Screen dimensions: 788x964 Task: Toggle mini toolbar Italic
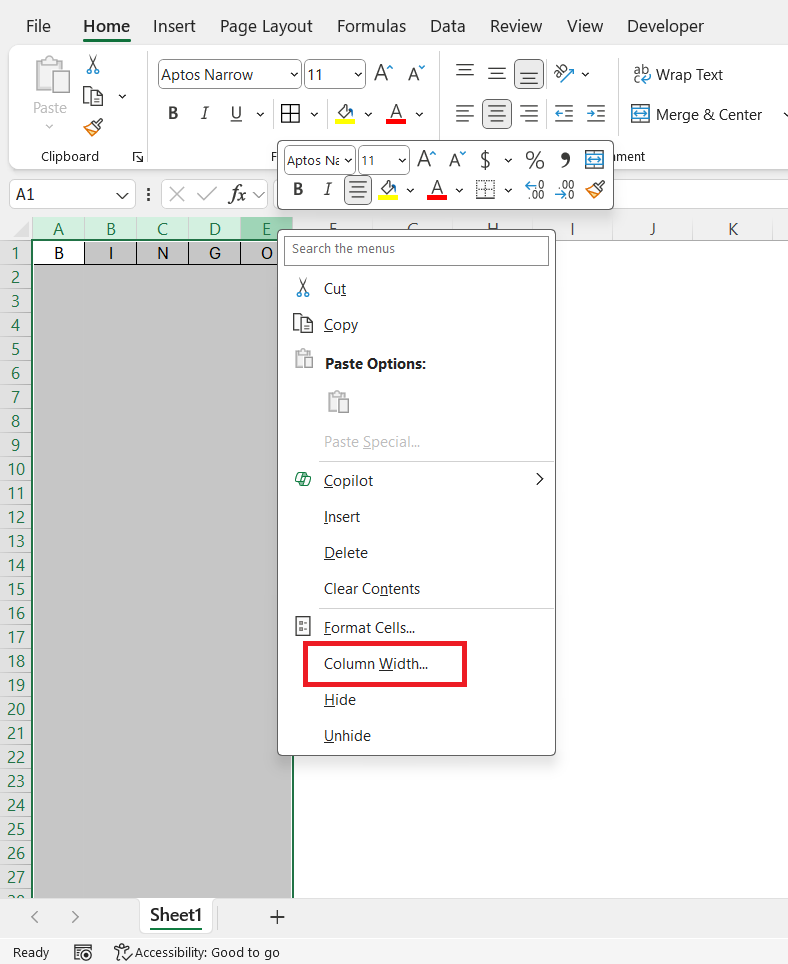point(328,189)
